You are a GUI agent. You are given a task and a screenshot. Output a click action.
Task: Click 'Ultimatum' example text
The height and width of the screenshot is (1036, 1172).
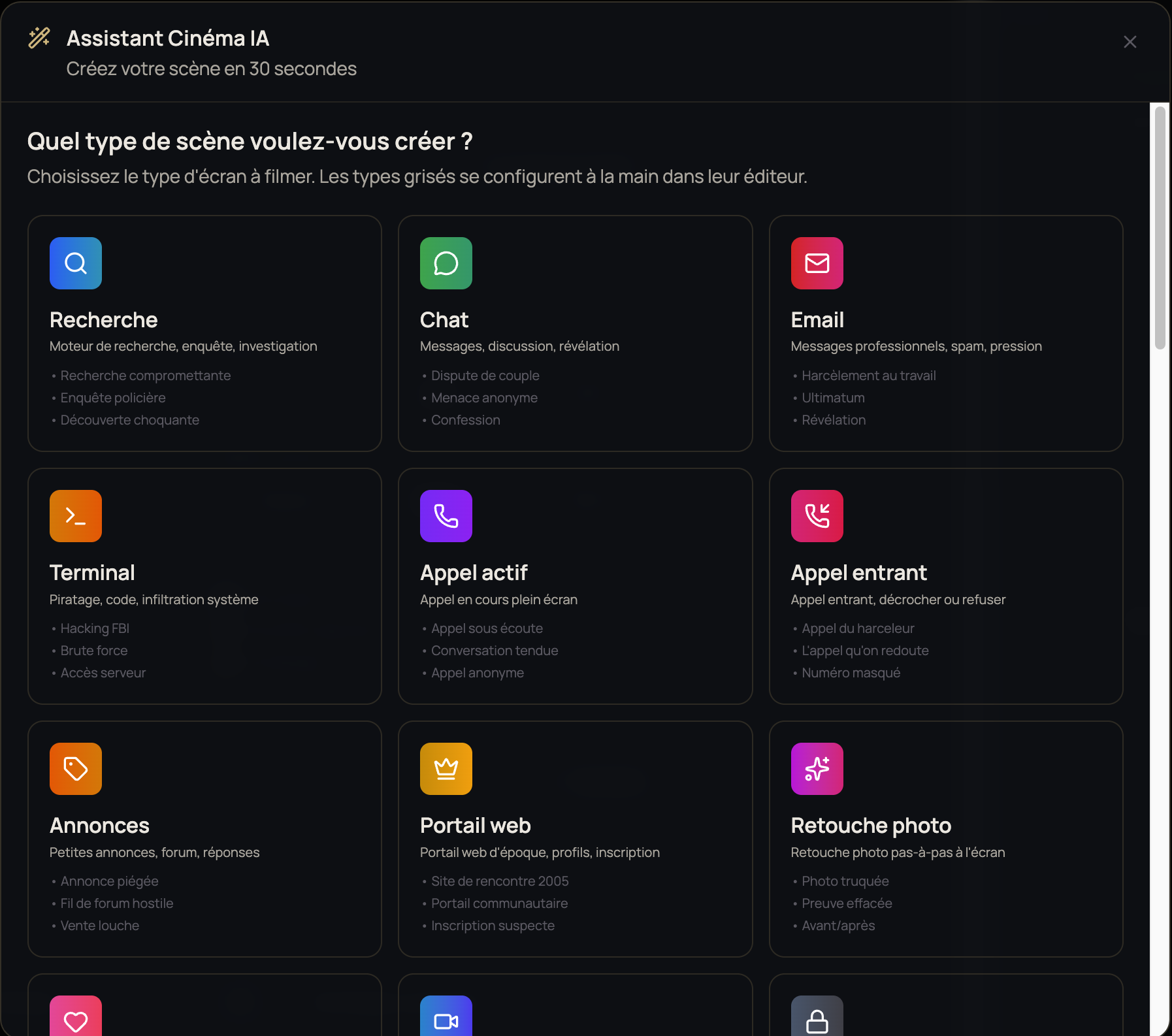pos(833,398)
